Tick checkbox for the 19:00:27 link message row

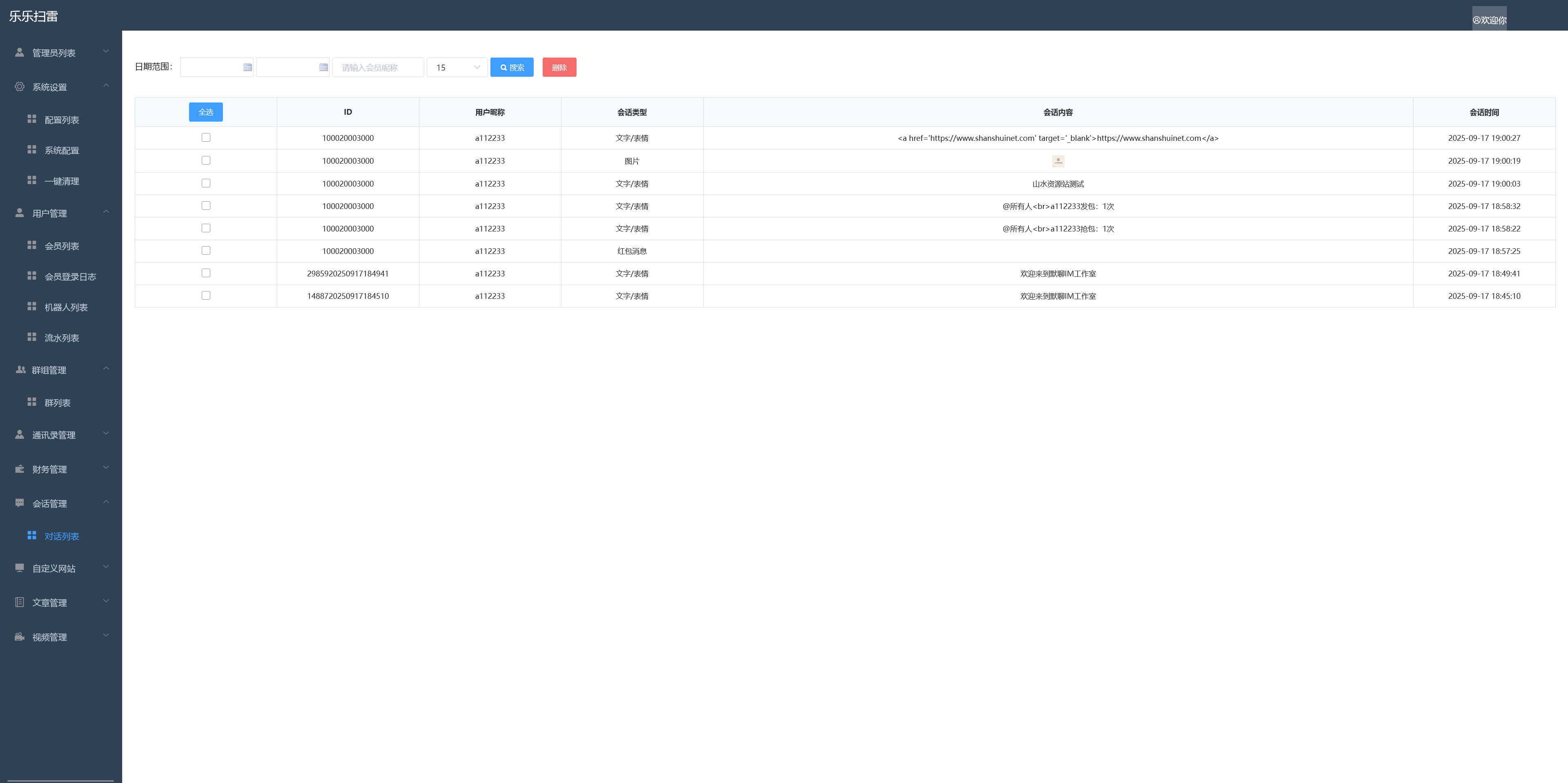[x=206, y=138]
